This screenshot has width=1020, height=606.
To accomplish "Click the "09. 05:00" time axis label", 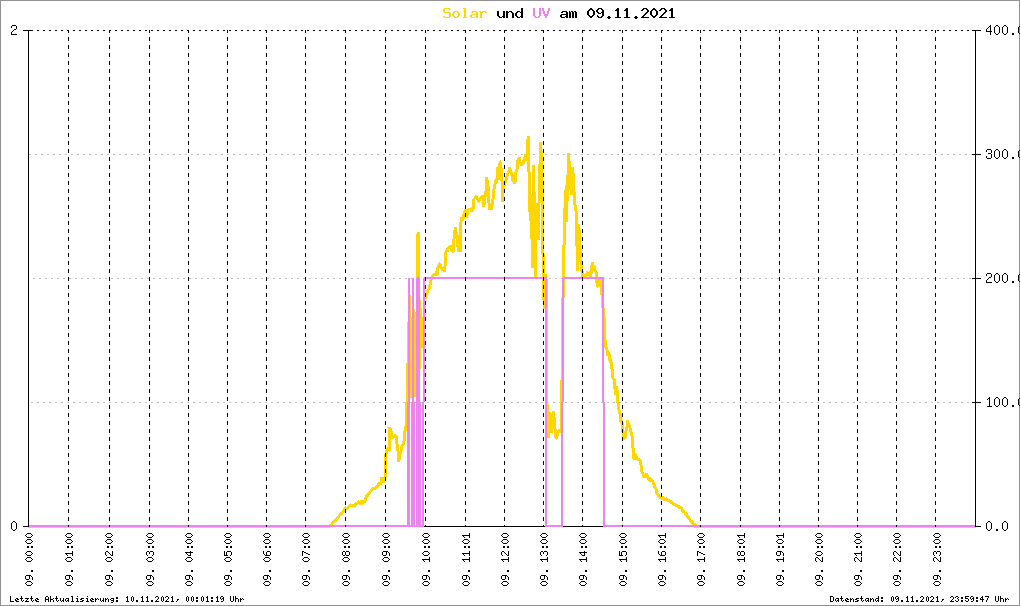I will (x=228, y=560).
